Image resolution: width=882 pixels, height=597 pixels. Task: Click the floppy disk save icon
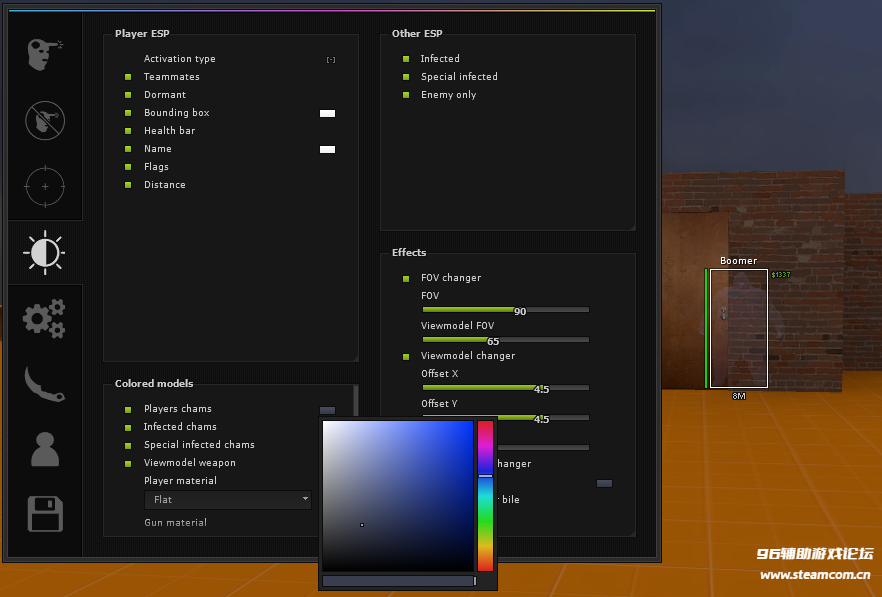44,516
